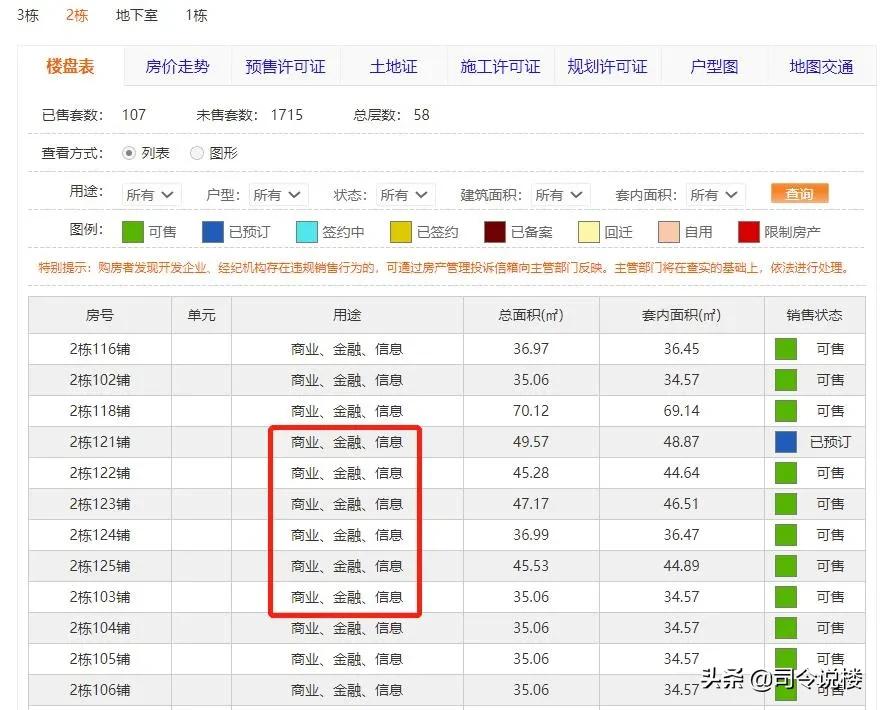Click the orange 查询 button

click(799, 194)
